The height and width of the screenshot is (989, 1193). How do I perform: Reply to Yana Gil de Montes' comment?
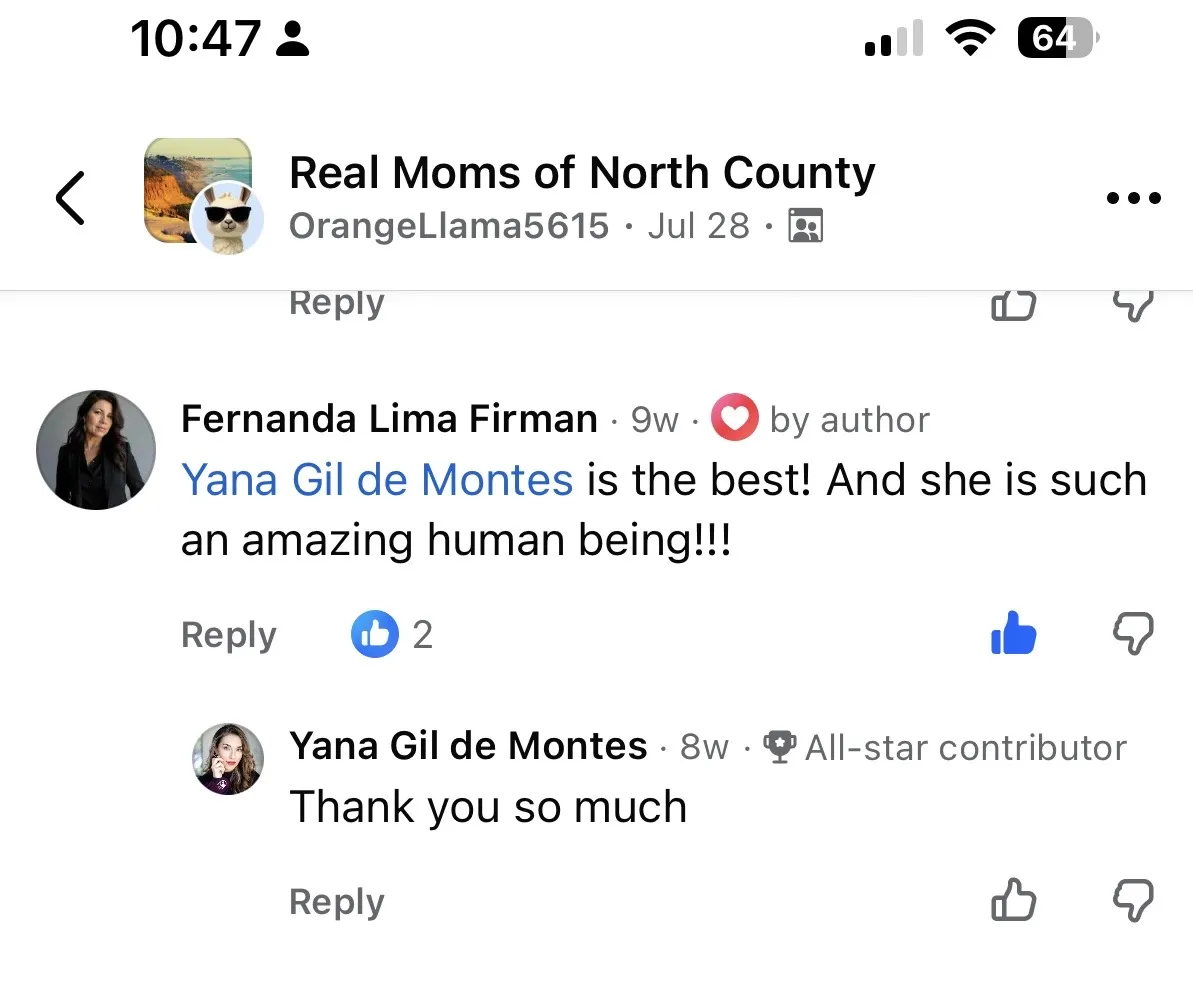pyautogui.click(x=336, y=902)
